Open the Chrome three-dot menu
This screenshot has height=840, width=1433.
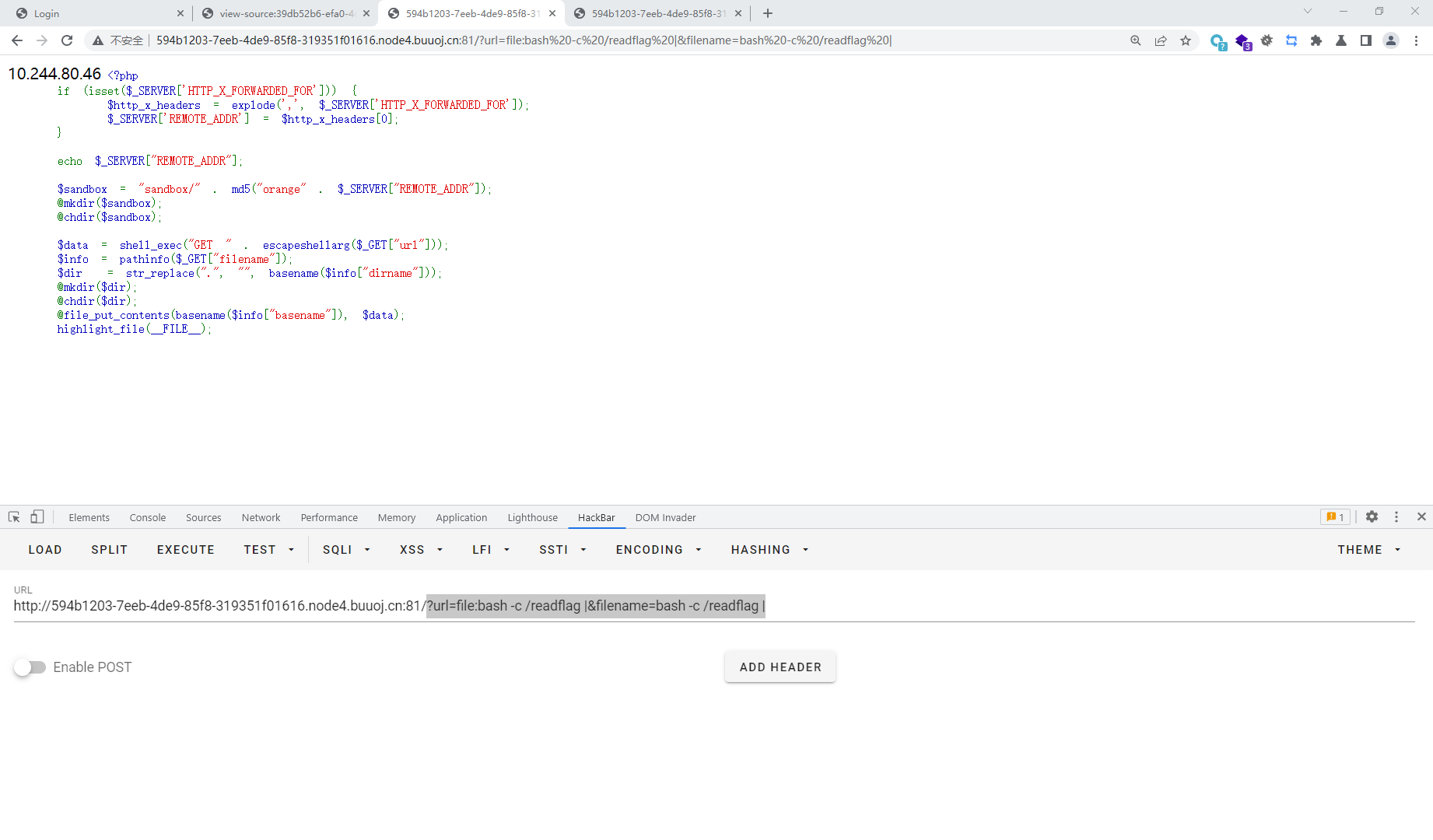(1416, 40)
